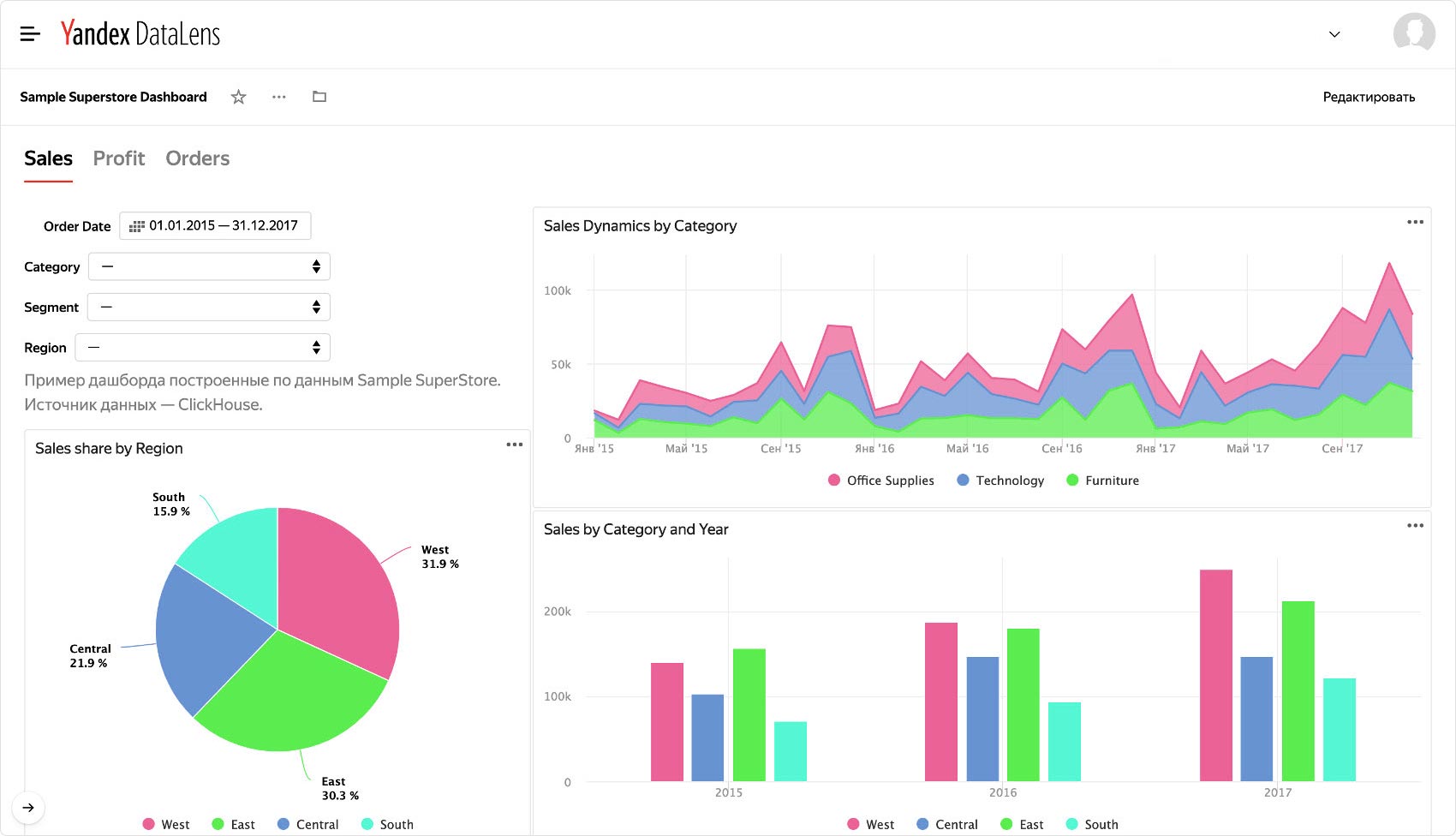Screen dimensions: 1456x836
Task: Click the 2016 axis label in bar chart
Action: point(1003,792)
